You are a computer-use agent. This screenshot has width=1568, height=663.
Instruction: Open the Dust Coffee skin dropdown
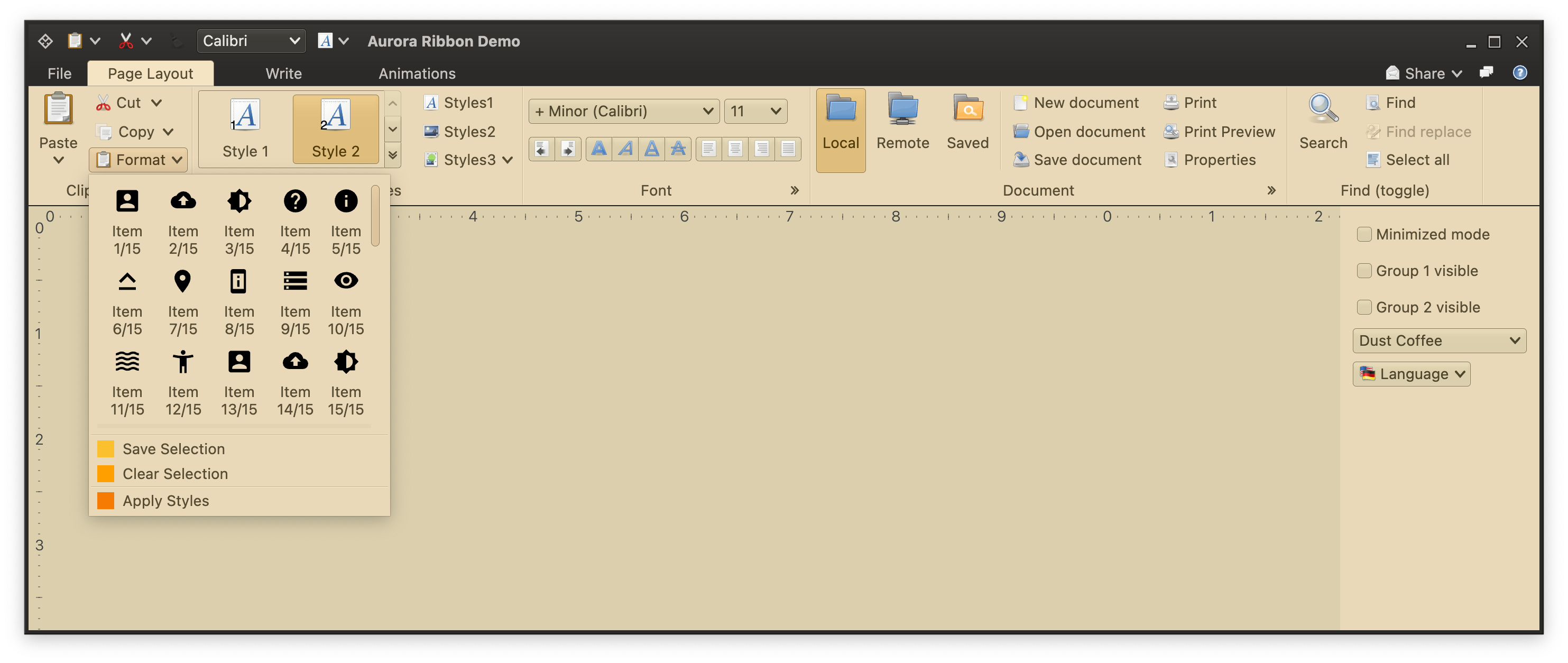pos(1439,341)
